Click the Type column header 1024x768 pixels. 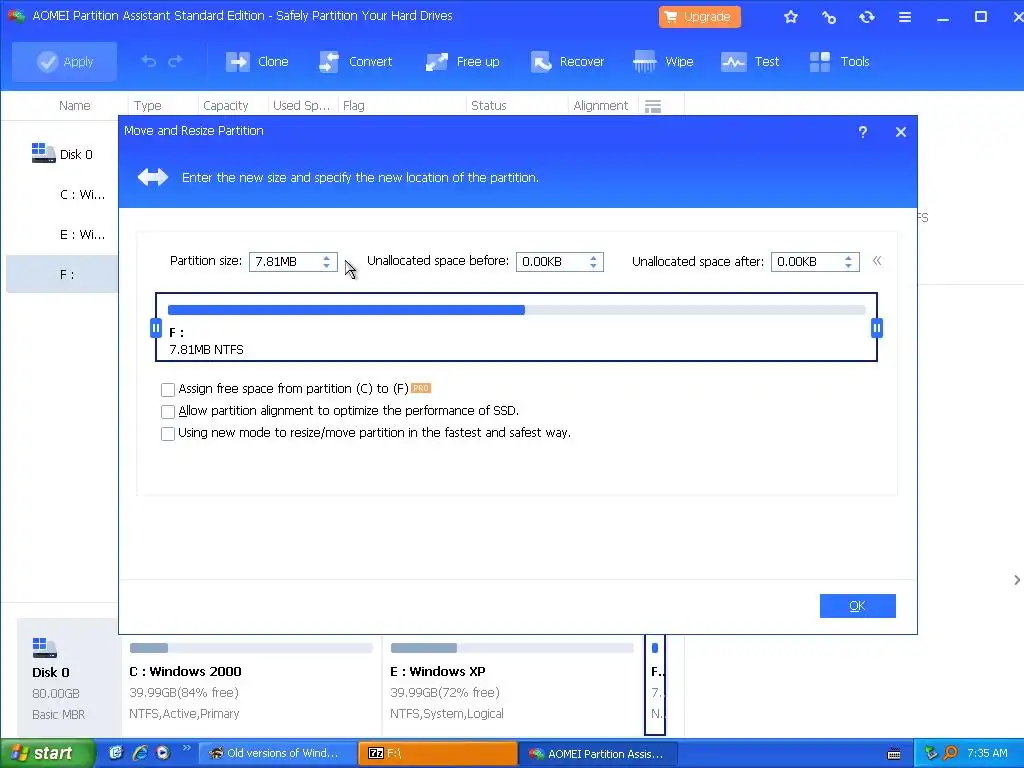(x=148, y=106)
